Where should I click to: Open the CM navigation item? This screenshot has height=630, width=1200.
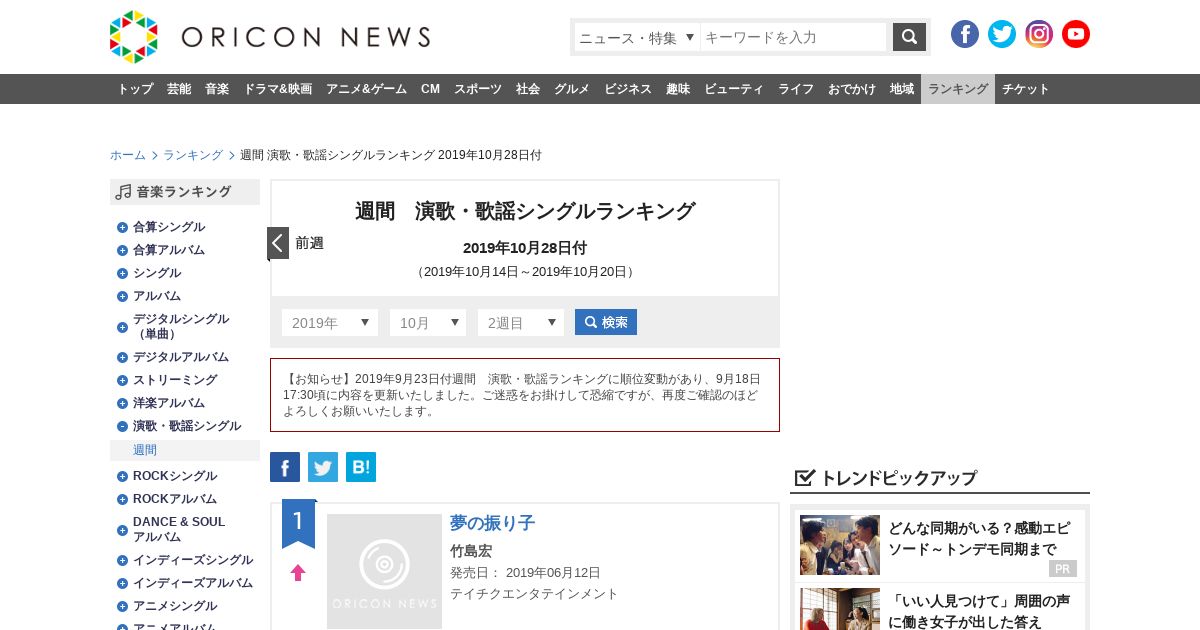(430, 89)
